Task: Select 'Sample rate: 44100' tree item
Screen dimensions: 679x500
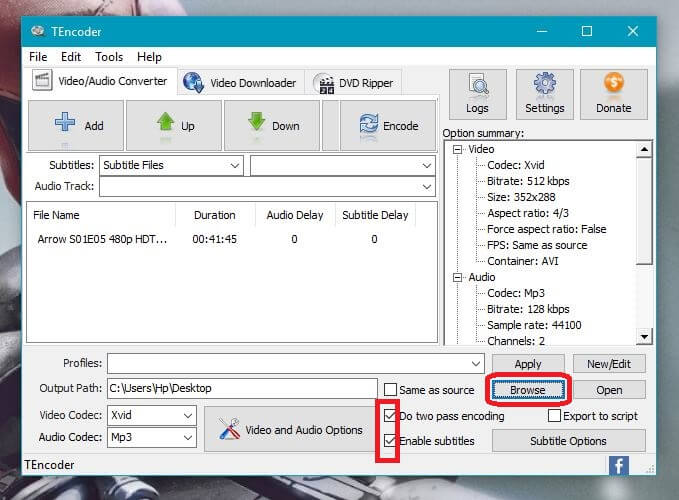Action: pos(534,326)
